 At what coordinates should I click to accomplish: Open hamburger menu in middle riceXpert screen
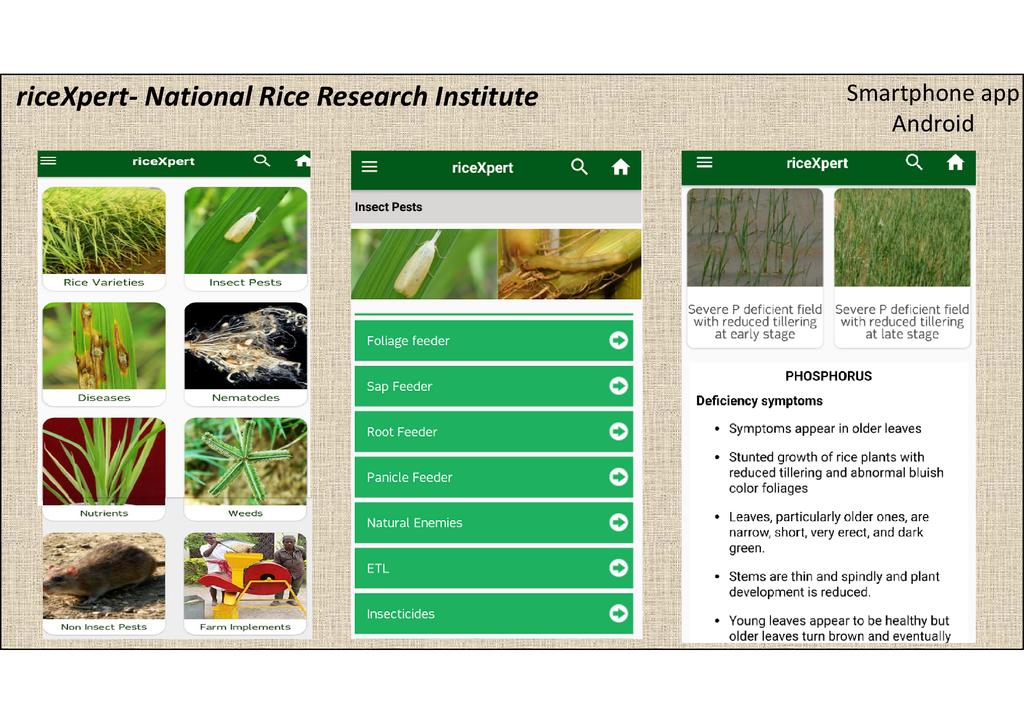(369, 167)
